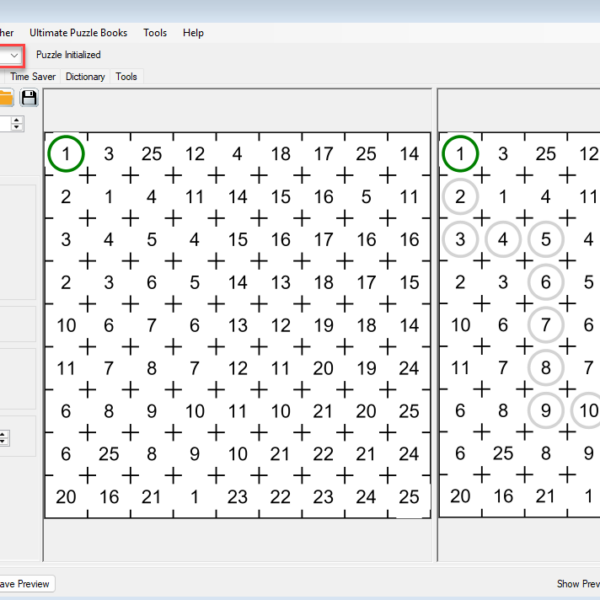Click the Save Preview button
The image size is (600, 600).
[24, 583]
